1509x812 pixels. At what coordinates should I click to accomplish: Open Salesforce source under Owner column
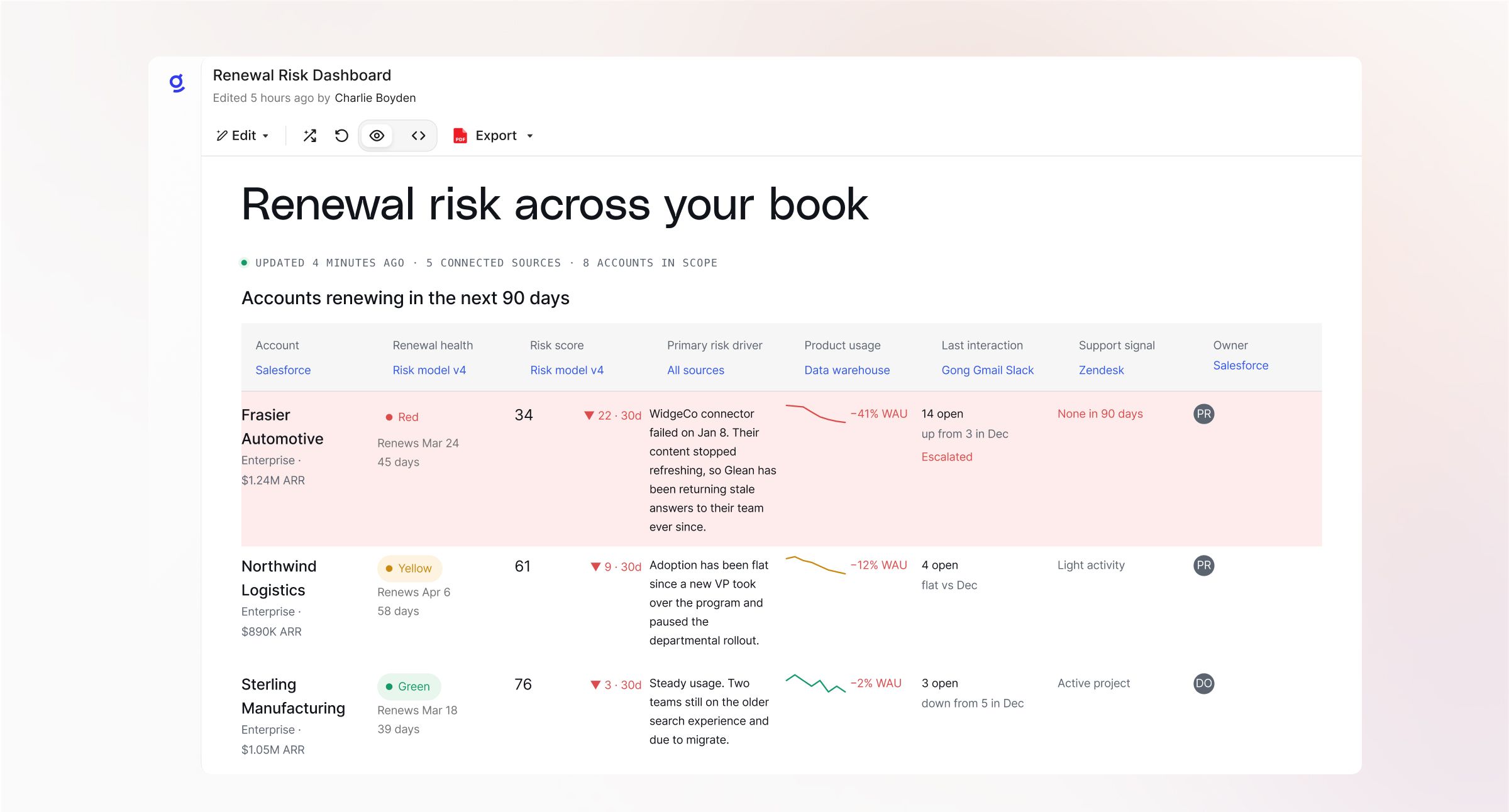1241,365
